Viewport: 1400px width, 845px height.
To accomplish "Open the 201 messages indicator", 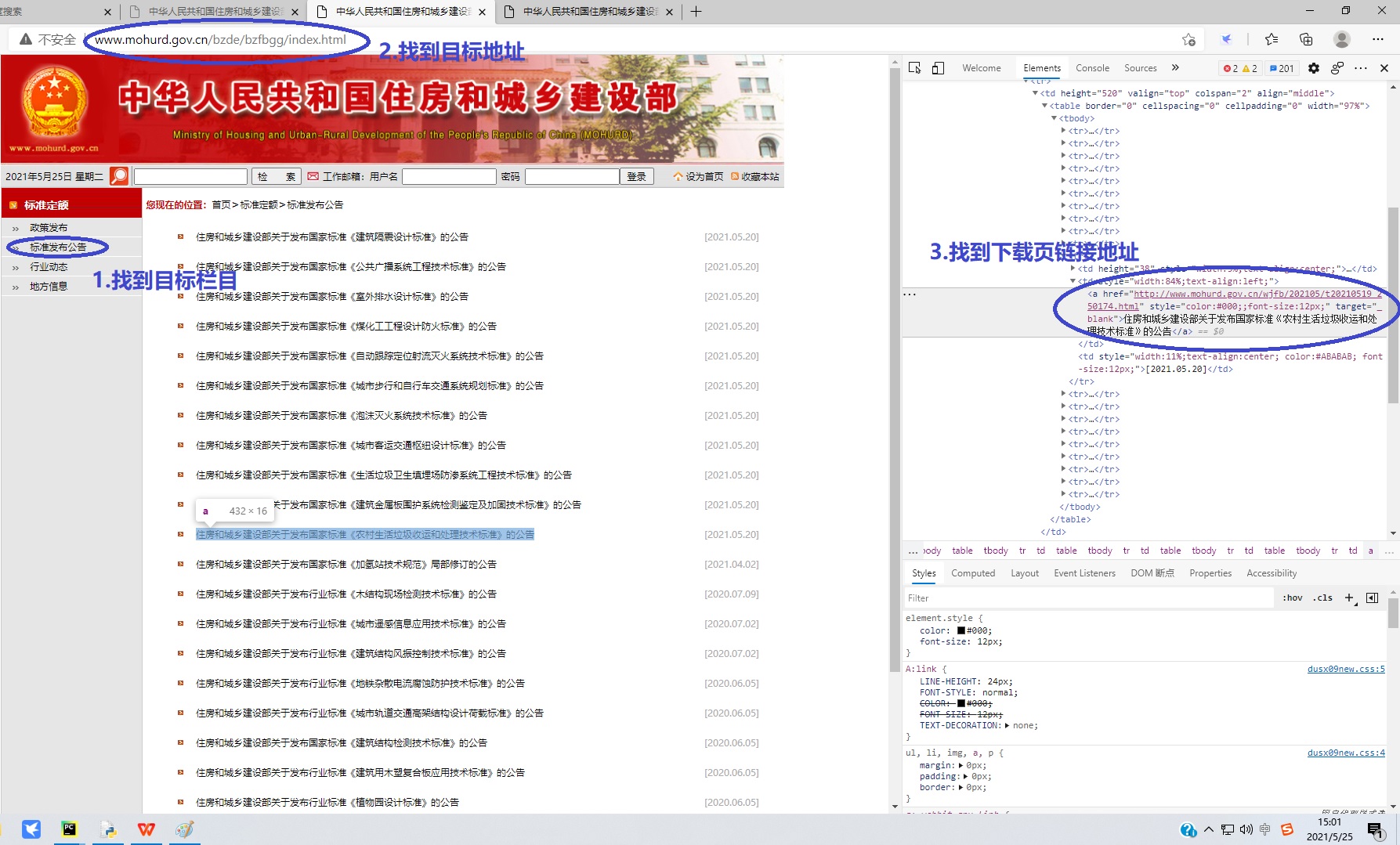I will (1282, 68).
